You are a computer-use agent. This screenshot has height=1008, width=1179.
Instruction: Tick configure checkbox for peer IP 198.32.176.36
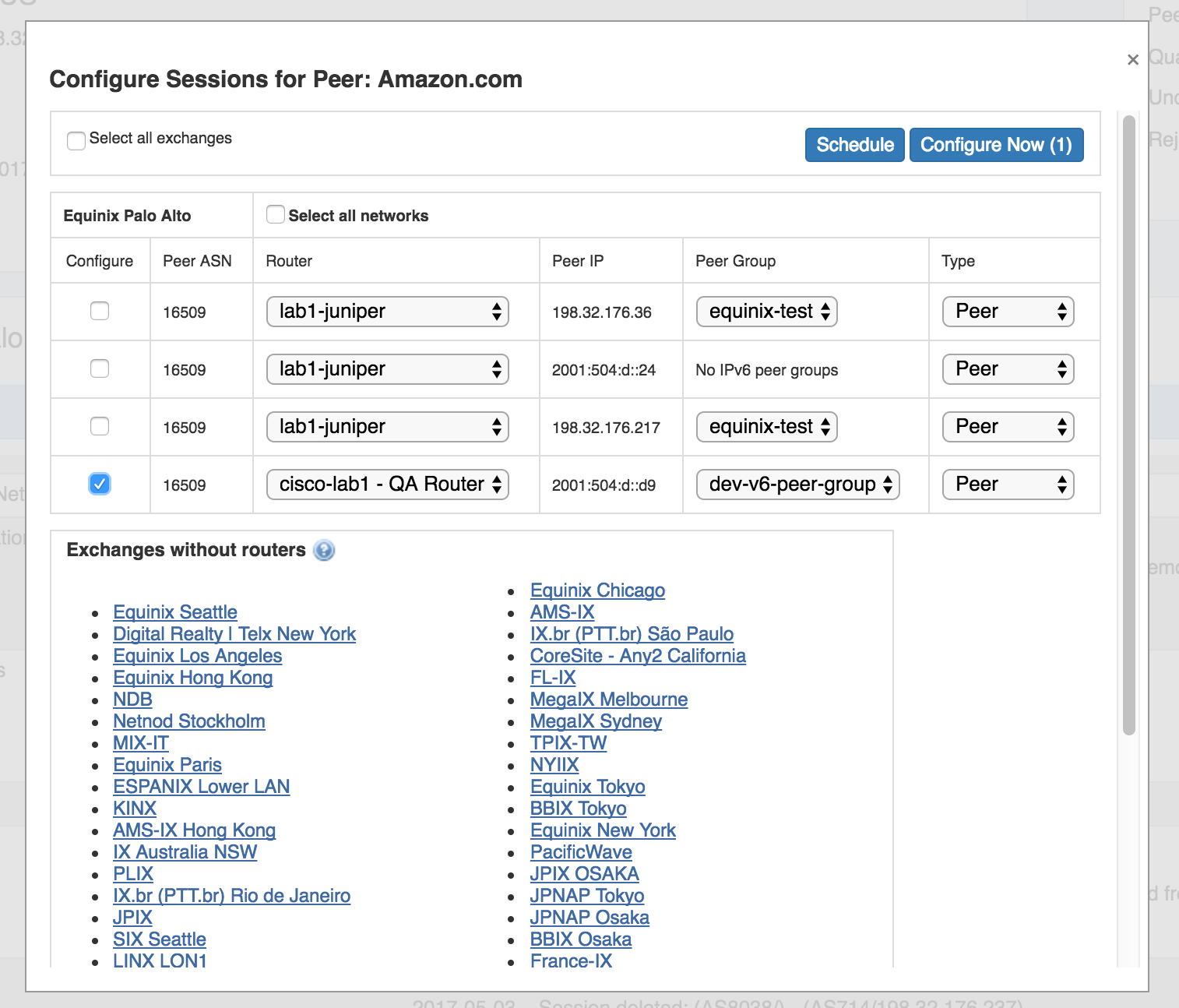pos(100,311)
